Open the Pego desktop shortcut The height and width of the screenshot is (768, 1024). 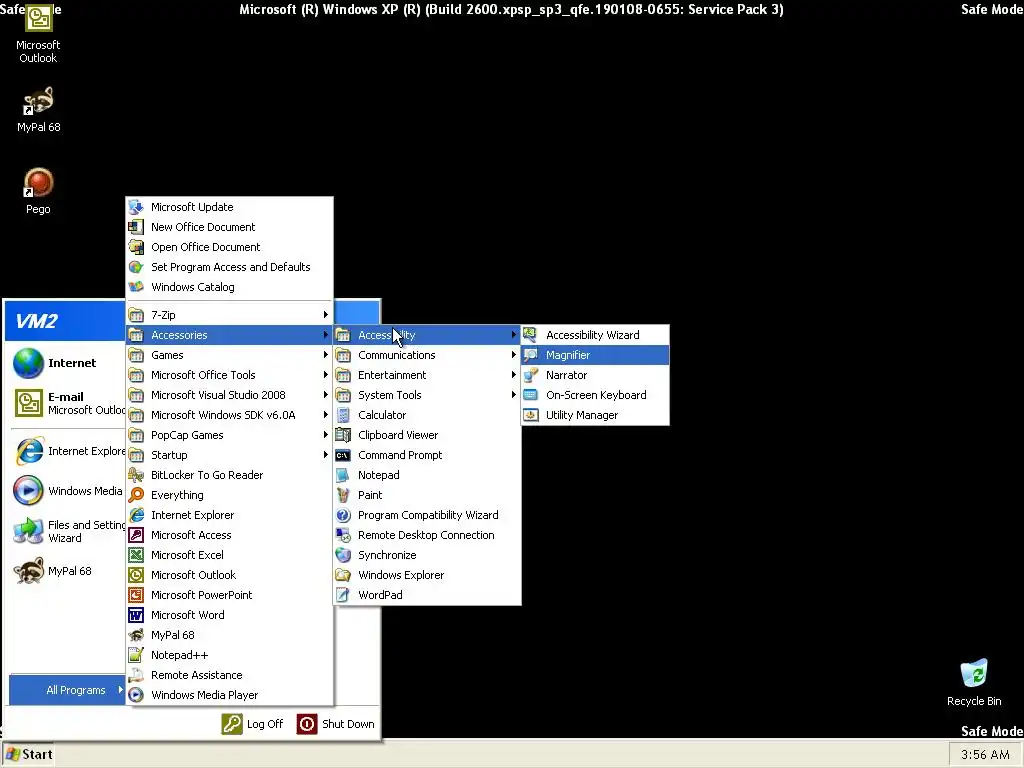pyautogui.click(x=38, y=191)
